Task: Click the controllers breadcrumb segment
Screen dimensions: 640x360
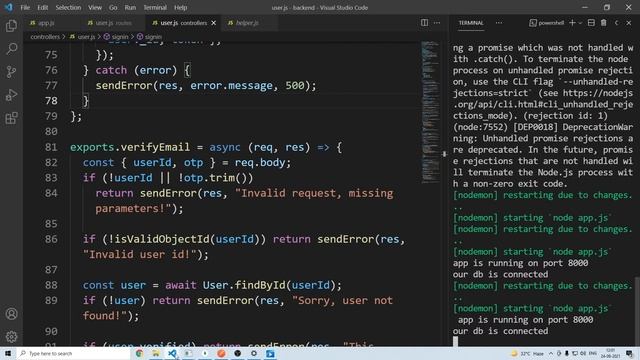Action: click(45, 37)
